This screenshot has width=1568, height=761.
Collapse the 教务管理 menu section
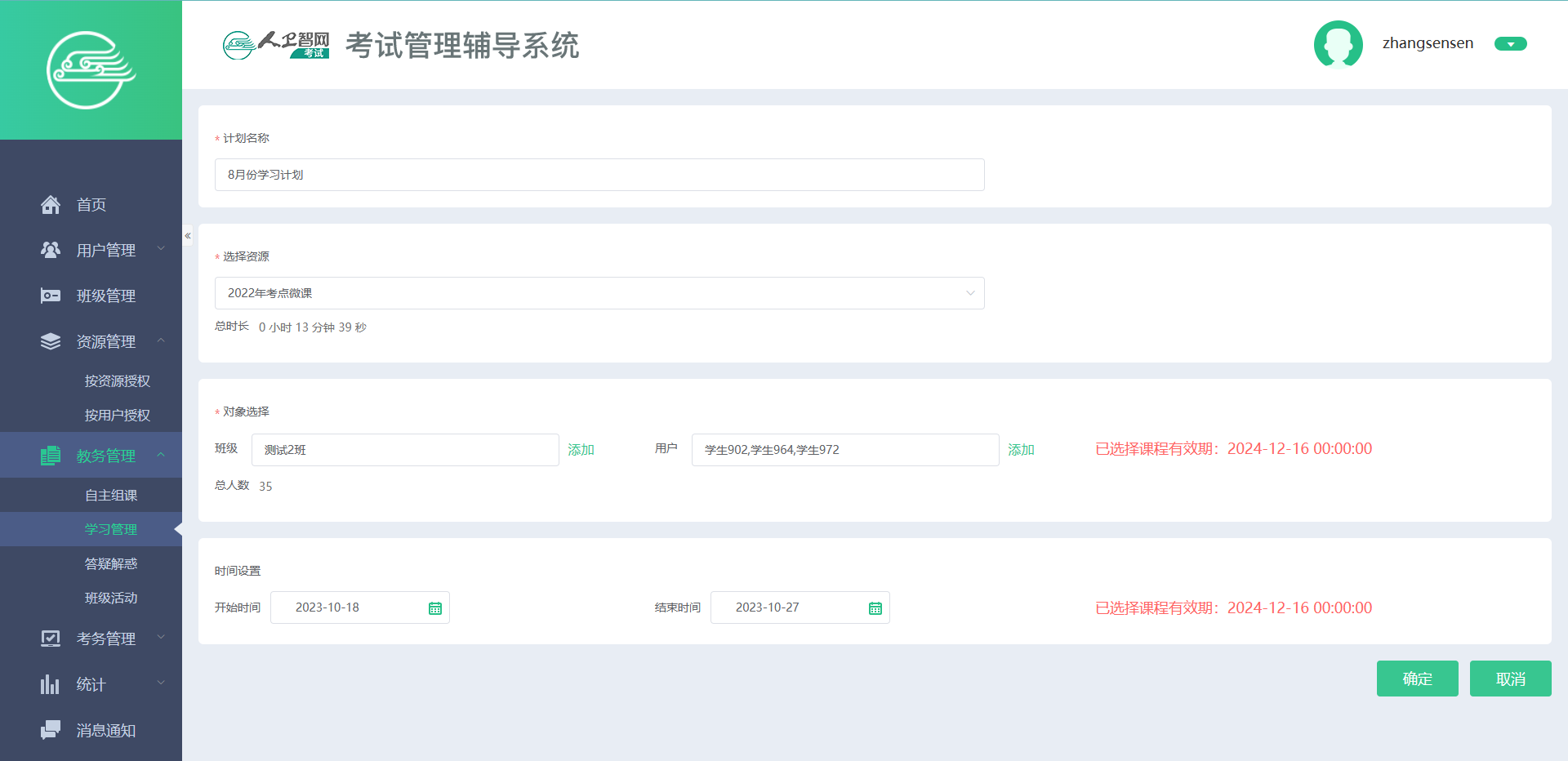(161, 455)
